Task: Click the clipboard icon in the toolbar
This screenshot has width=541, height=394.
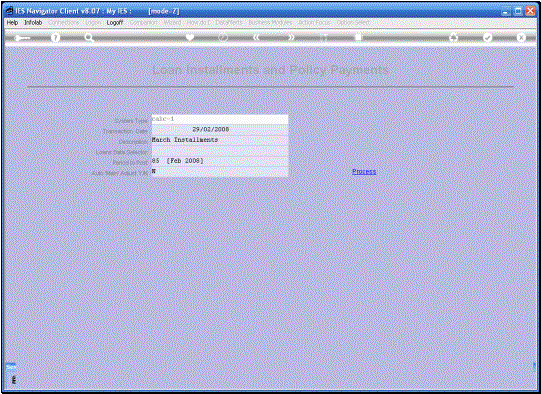Action: (358, 37)
